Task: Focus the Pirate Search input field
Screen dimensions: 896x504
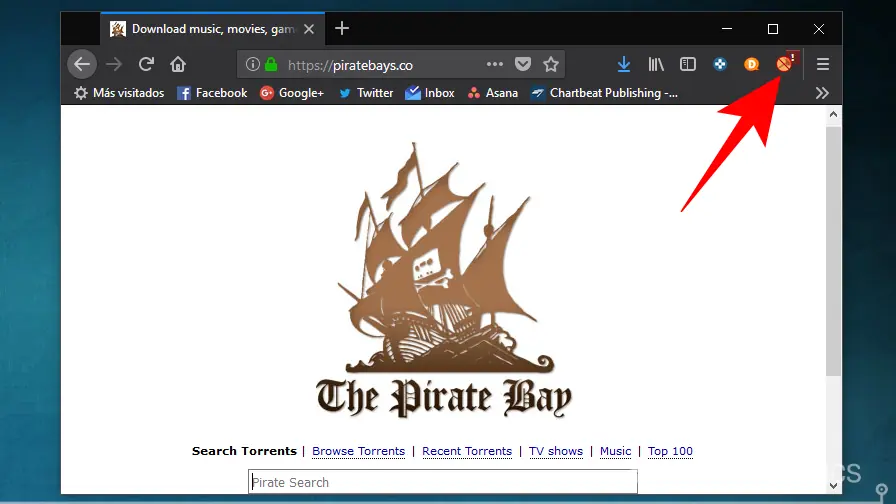Action: click(443, 482)
